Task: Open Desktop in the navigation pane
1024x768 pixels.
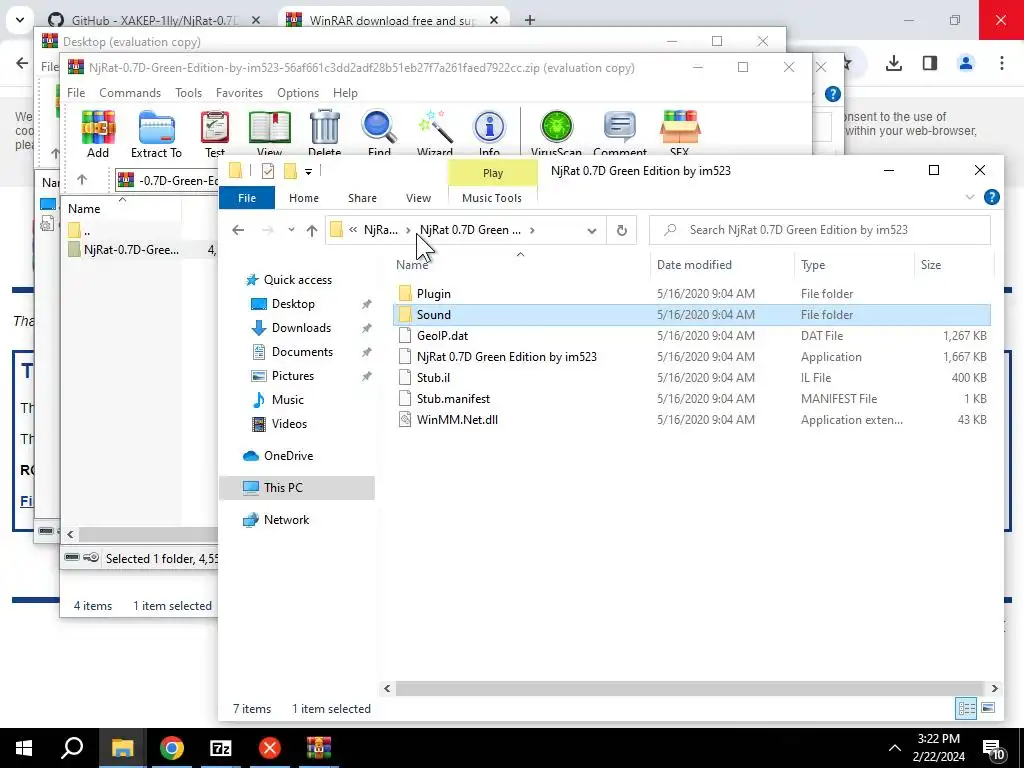Action: click(x=293, y=304)
